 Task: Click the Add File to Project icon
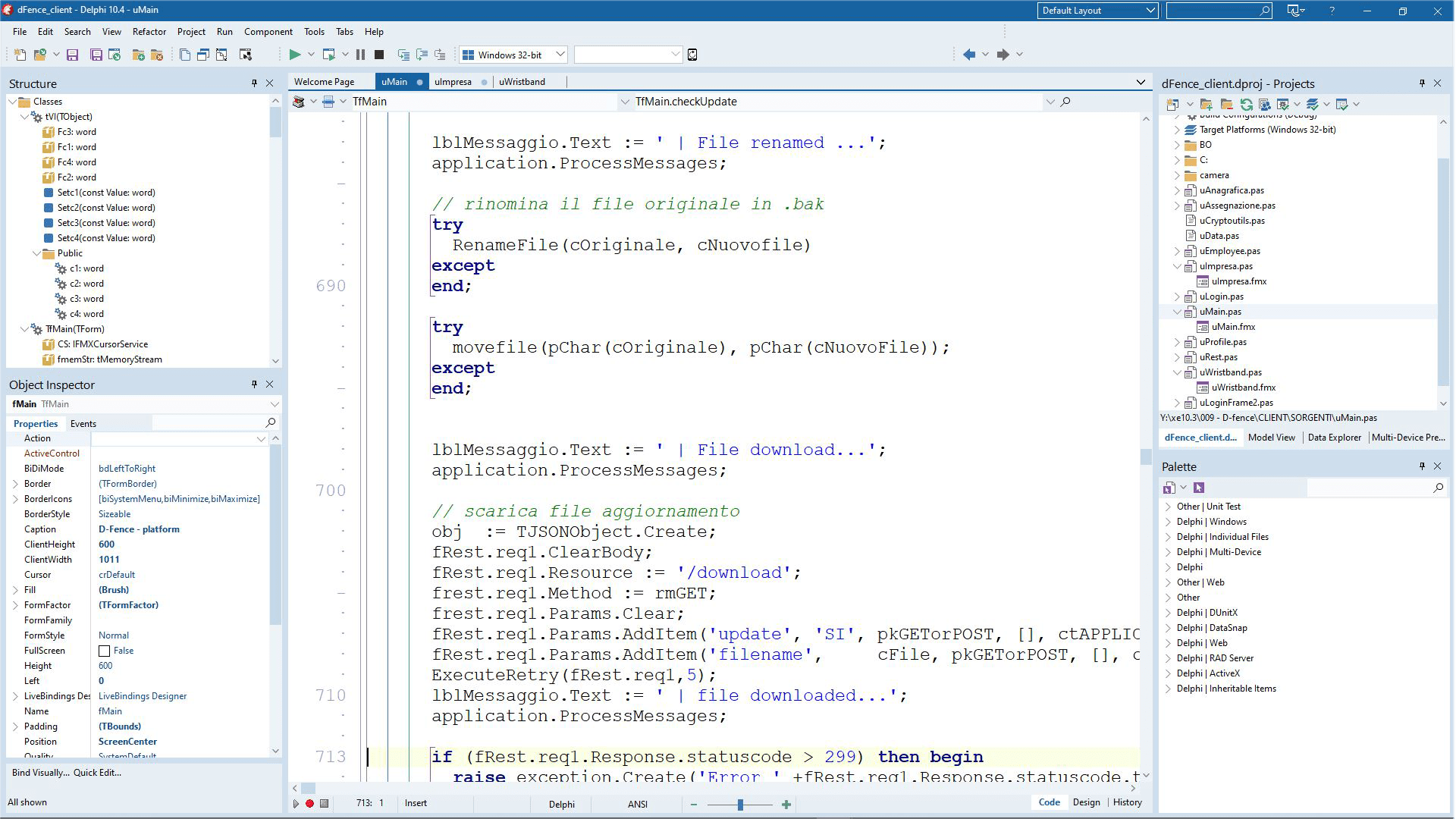(x=138, y=55)
